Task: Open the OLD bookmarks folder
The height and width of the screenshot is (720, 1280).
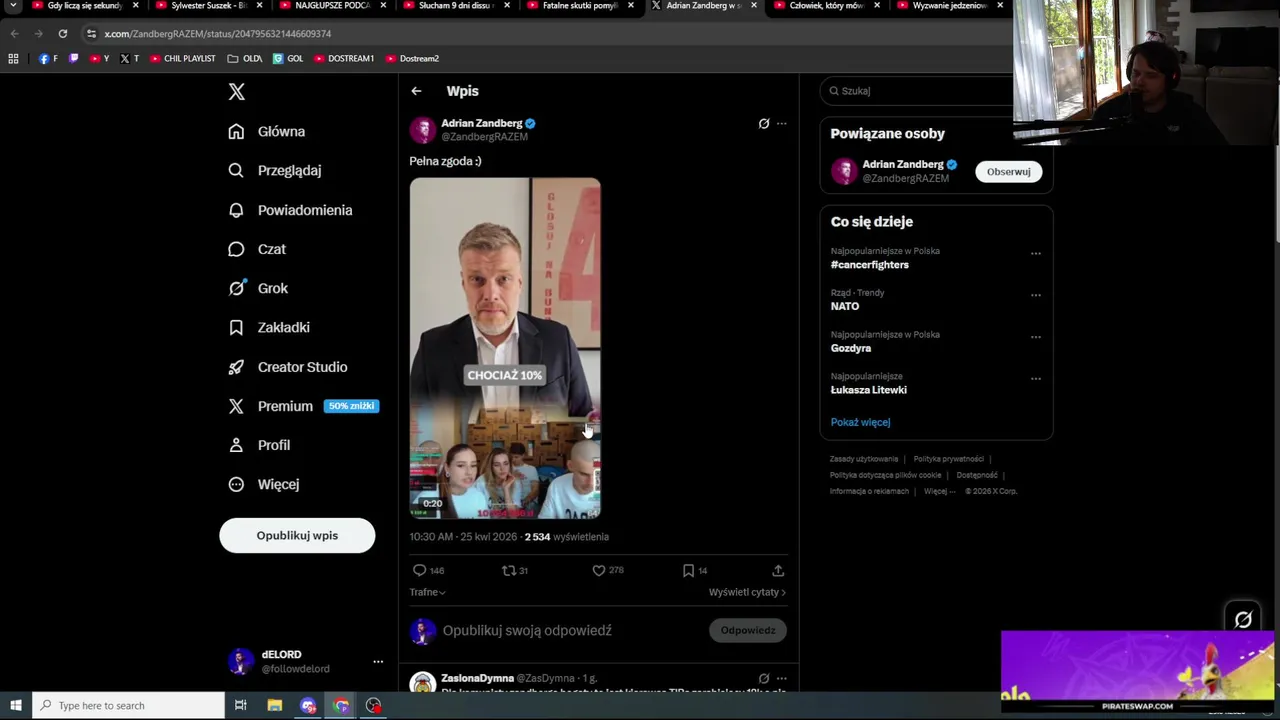Action: coord(245,58)
